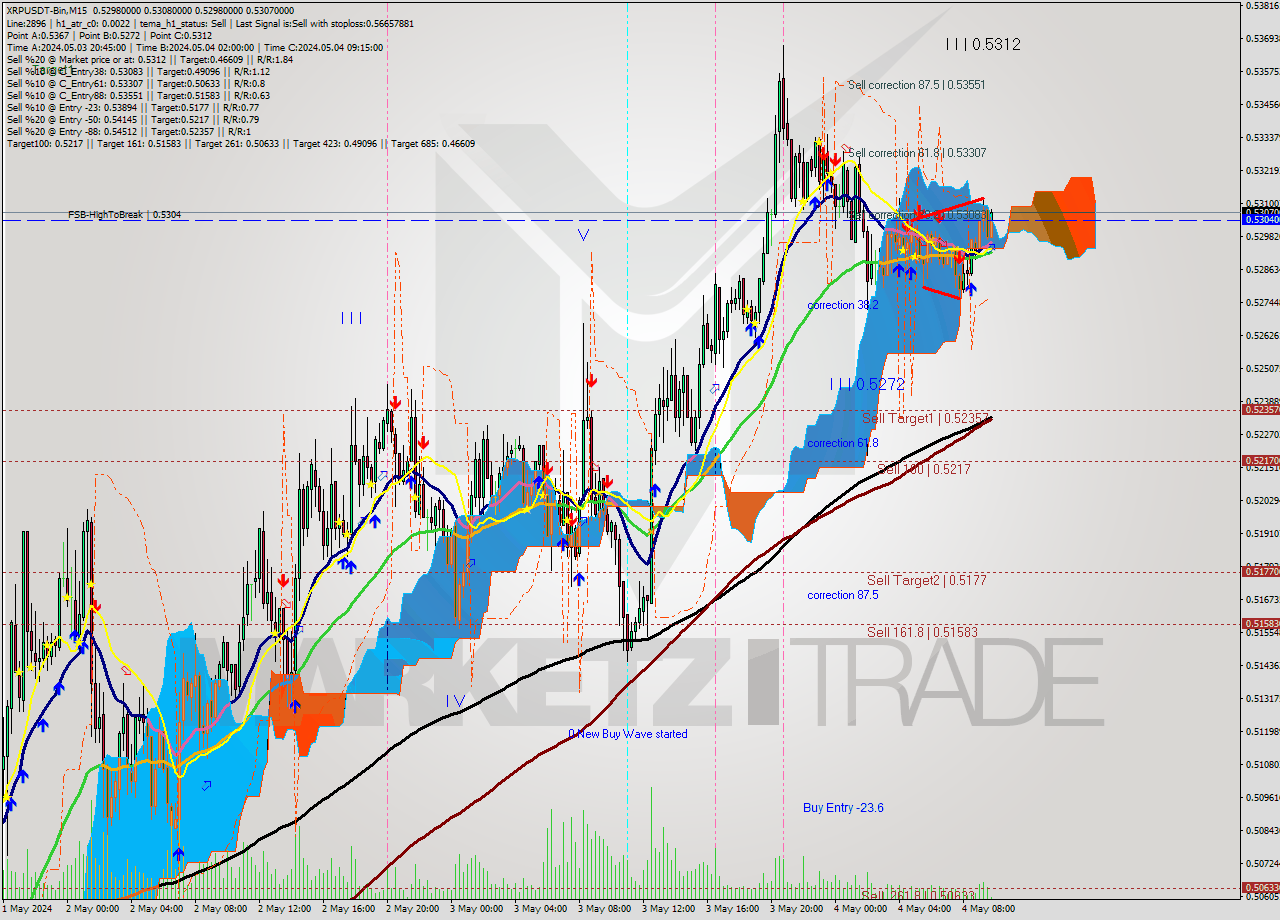Image resolution: width=1280 pixels, height=920 pixels.
Task: Click the 'Sell correction 61.8 | 0.53307' label
Action: click(x=916, y=153)
